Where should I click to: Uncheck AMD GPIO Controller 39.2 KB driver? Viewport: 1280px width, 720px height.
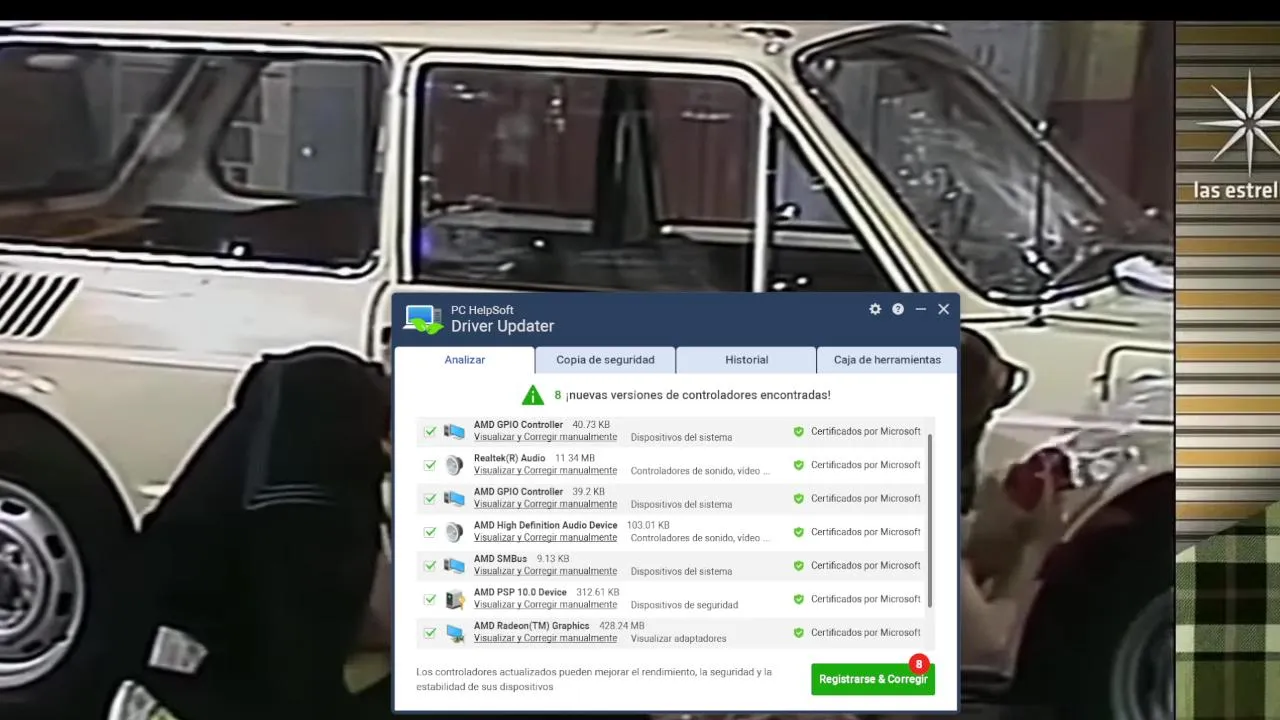430,499
